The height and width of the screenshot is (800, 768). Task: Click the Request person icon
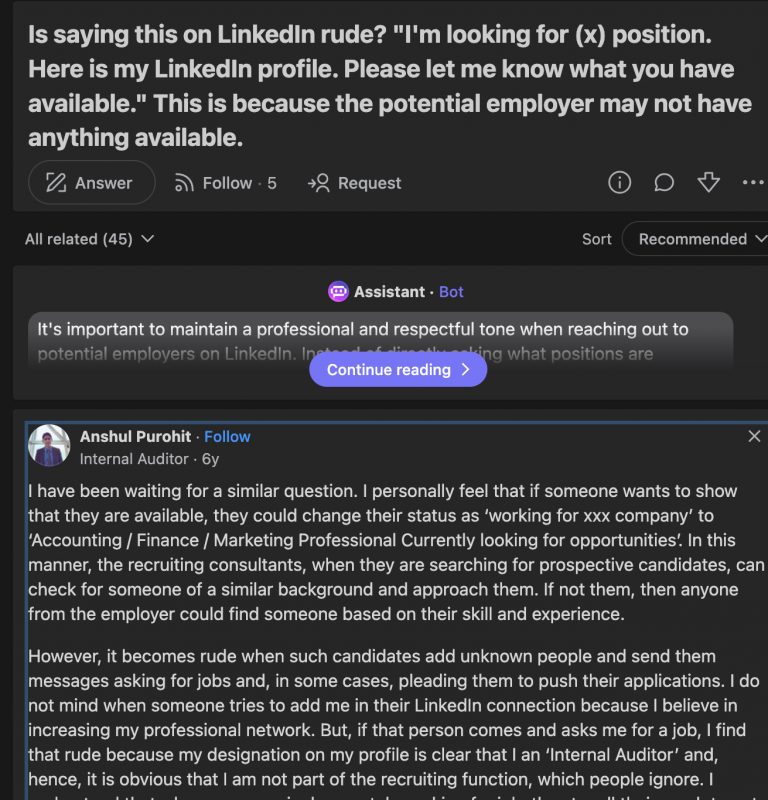coord(318,183)
